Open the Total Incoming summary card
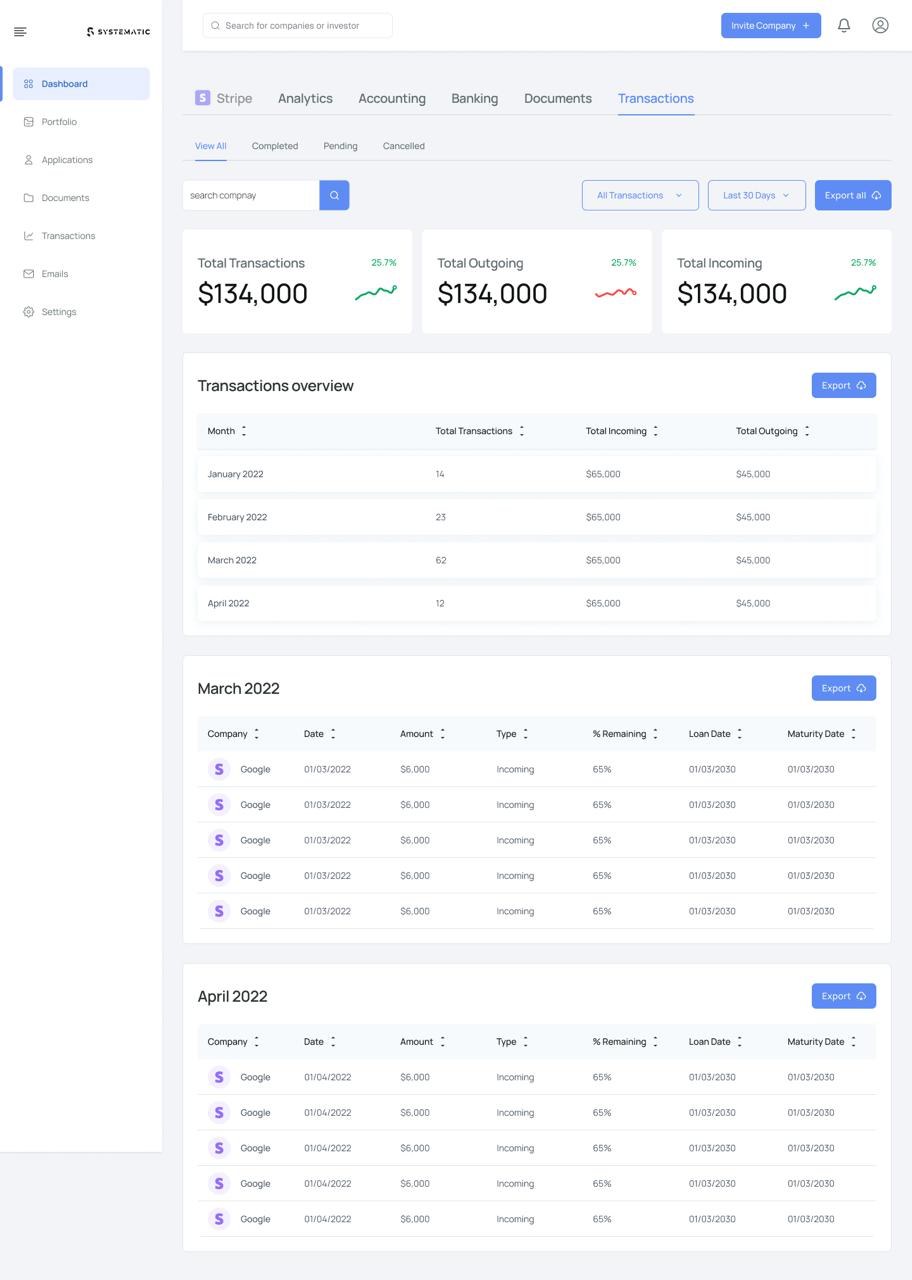912x1280 pixels. [777, 281]
